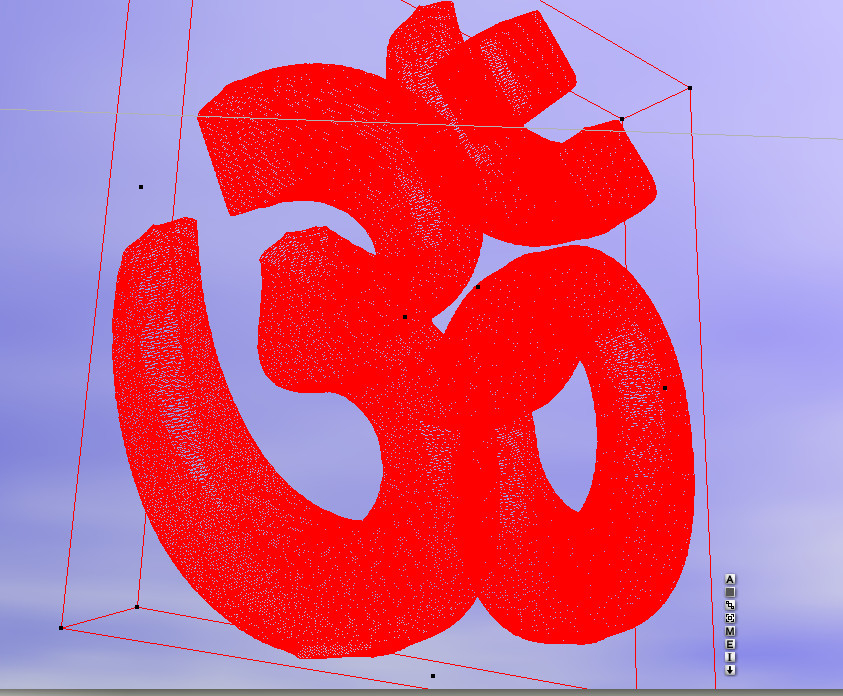This screenshot has height=696, width=843.
Task: Click the topmost A icon in the side toolbar
Action: (x=730, y=578)
